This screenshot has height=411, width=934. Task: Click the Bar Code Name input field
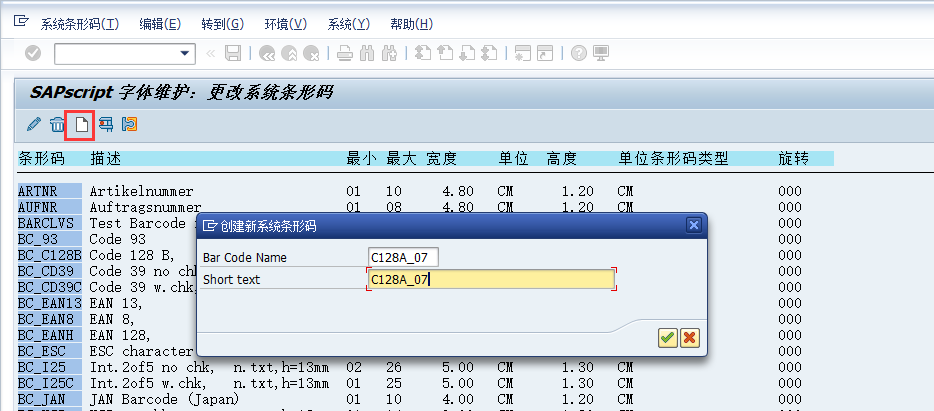pos(403,257)
